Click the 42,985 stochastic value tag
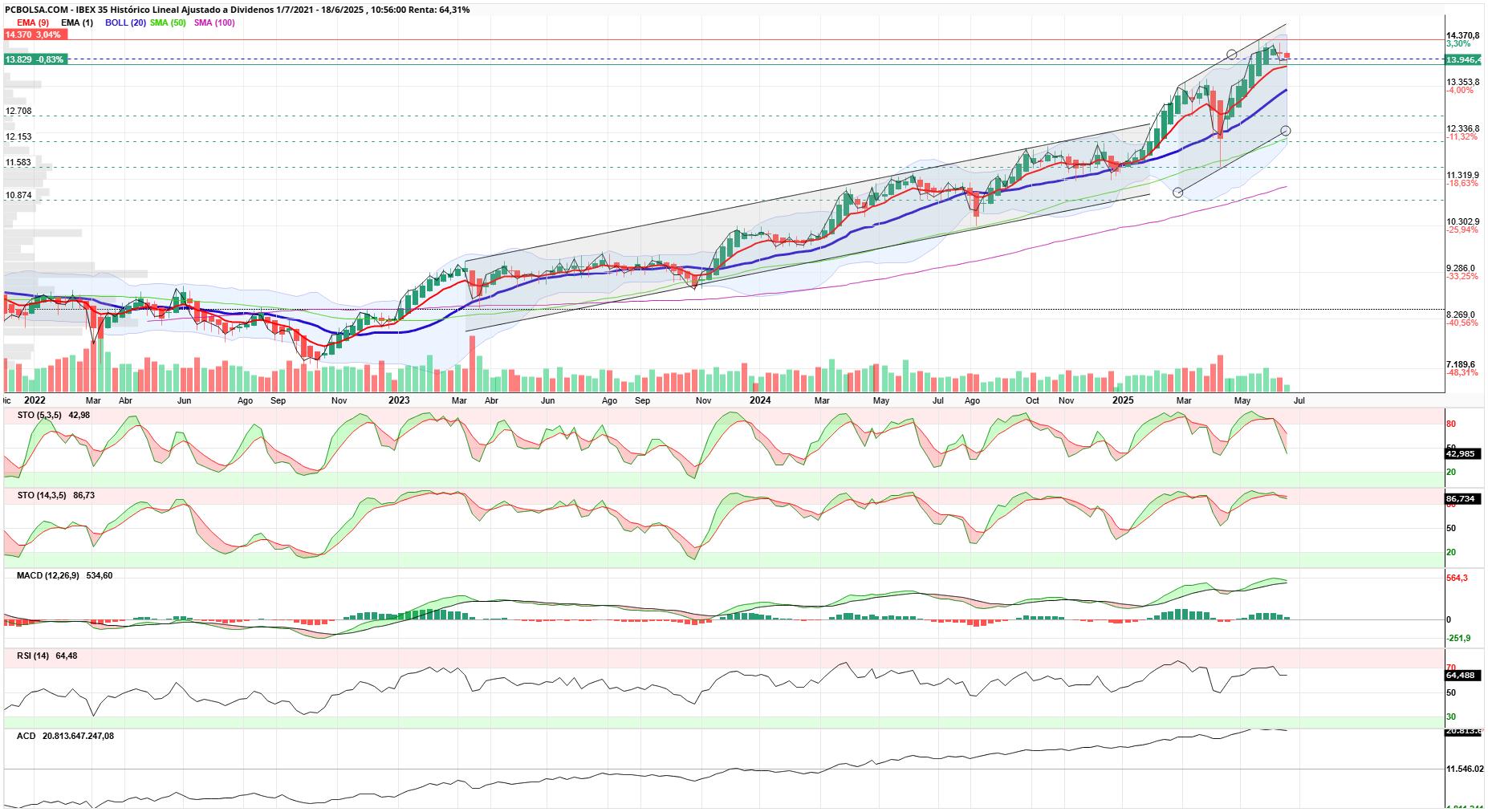Screen dimensions: 1488x812 coord(1461,453)
